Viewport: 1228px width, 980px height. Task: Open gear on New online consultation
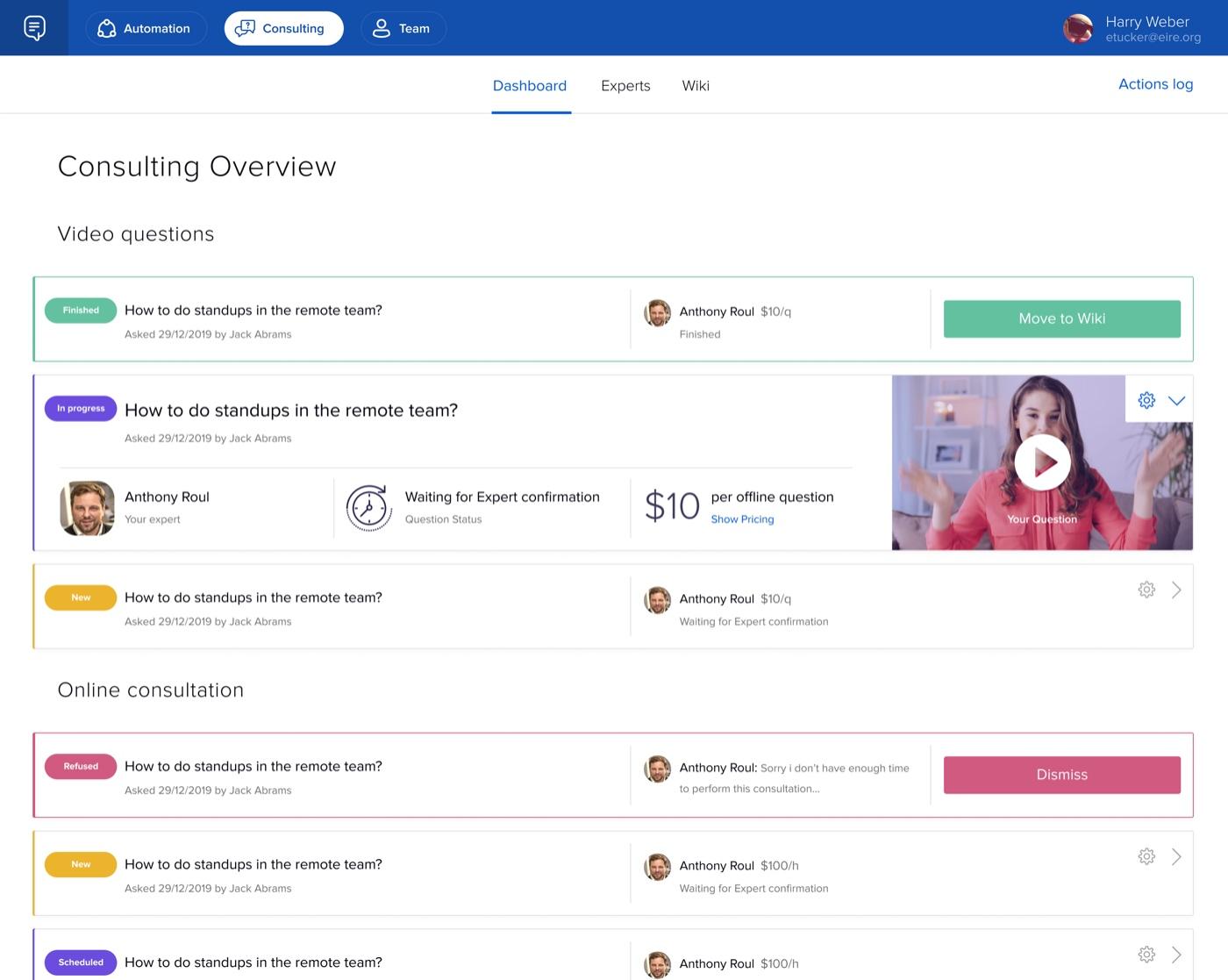(1146, 856)
